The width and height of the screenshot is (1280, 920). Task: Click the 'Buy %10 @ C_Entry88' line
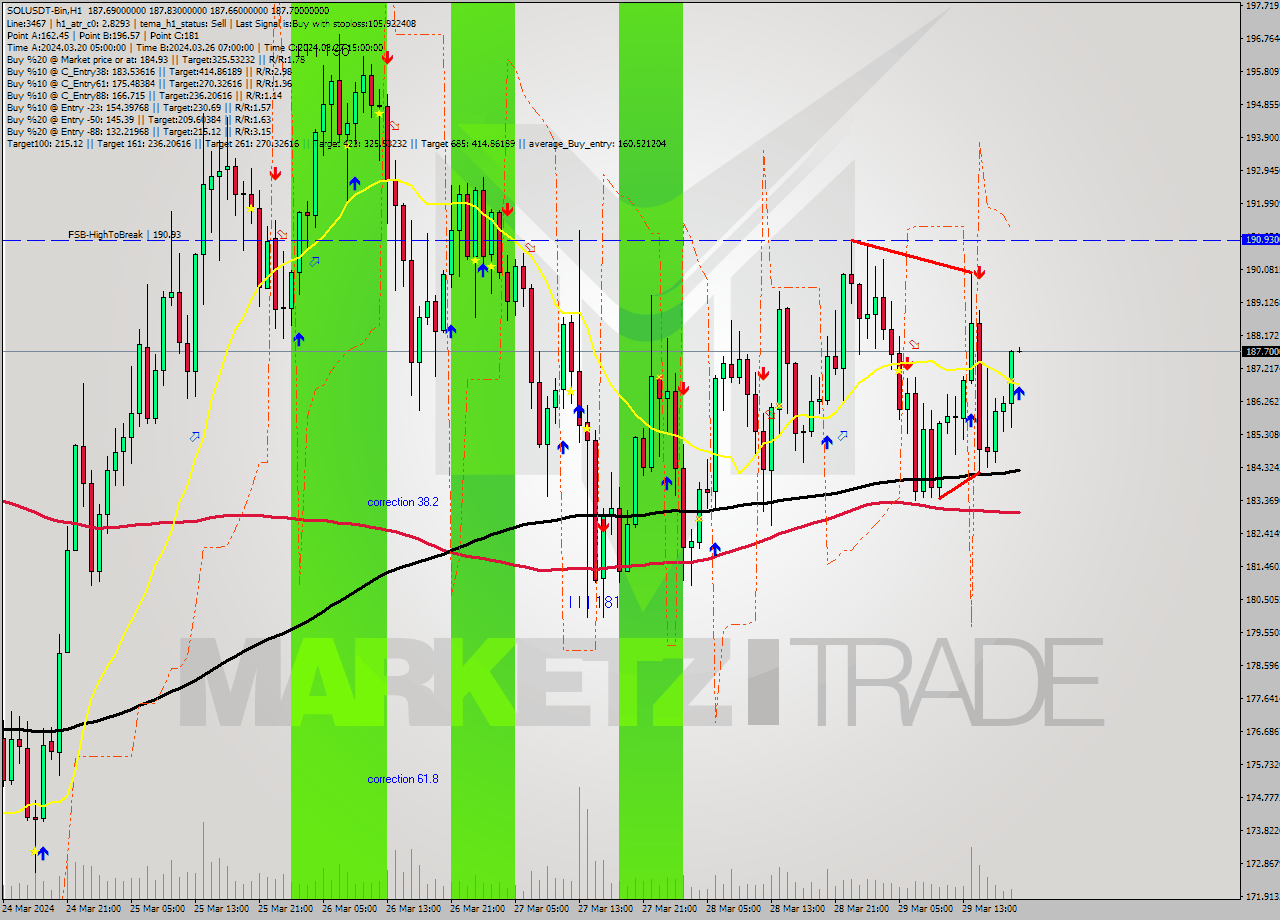(x=145, y=95)
